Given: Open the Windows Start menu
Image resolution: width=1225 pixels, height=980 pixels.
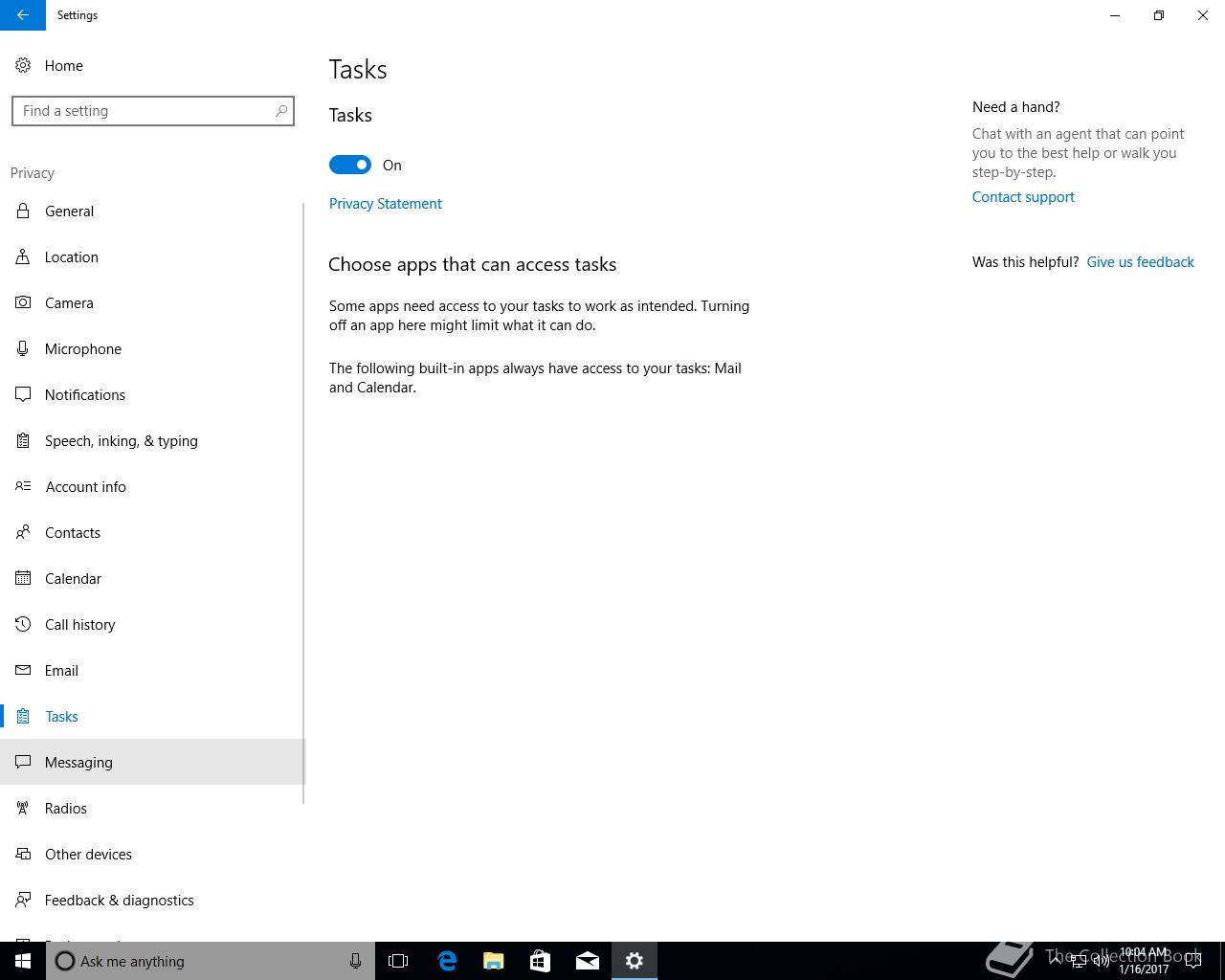Looking at the screenshot, I should [x=23, y=961].
